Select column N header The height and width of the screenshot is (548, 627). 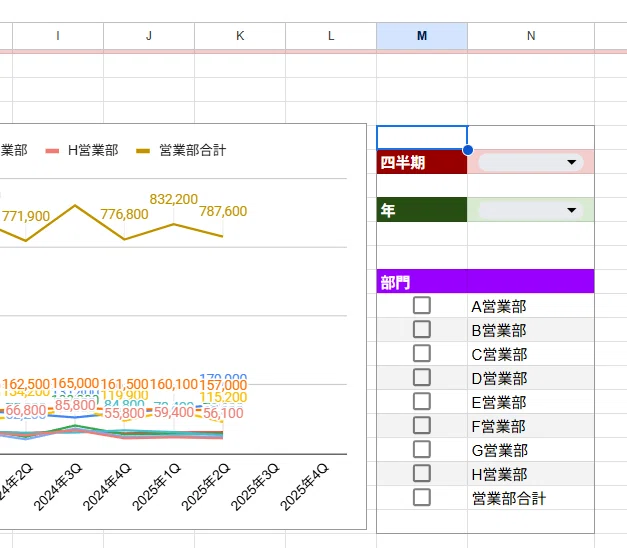coord(531,36)
